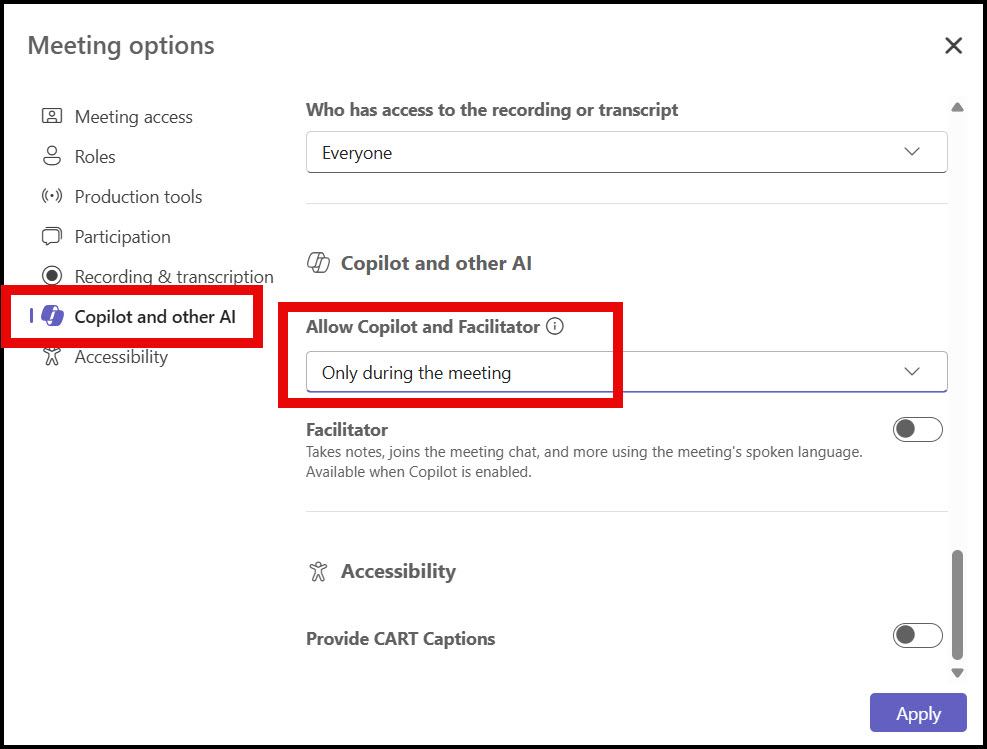Open Recording & transcription settings
The image size is (987, 749).
(174, 277)
